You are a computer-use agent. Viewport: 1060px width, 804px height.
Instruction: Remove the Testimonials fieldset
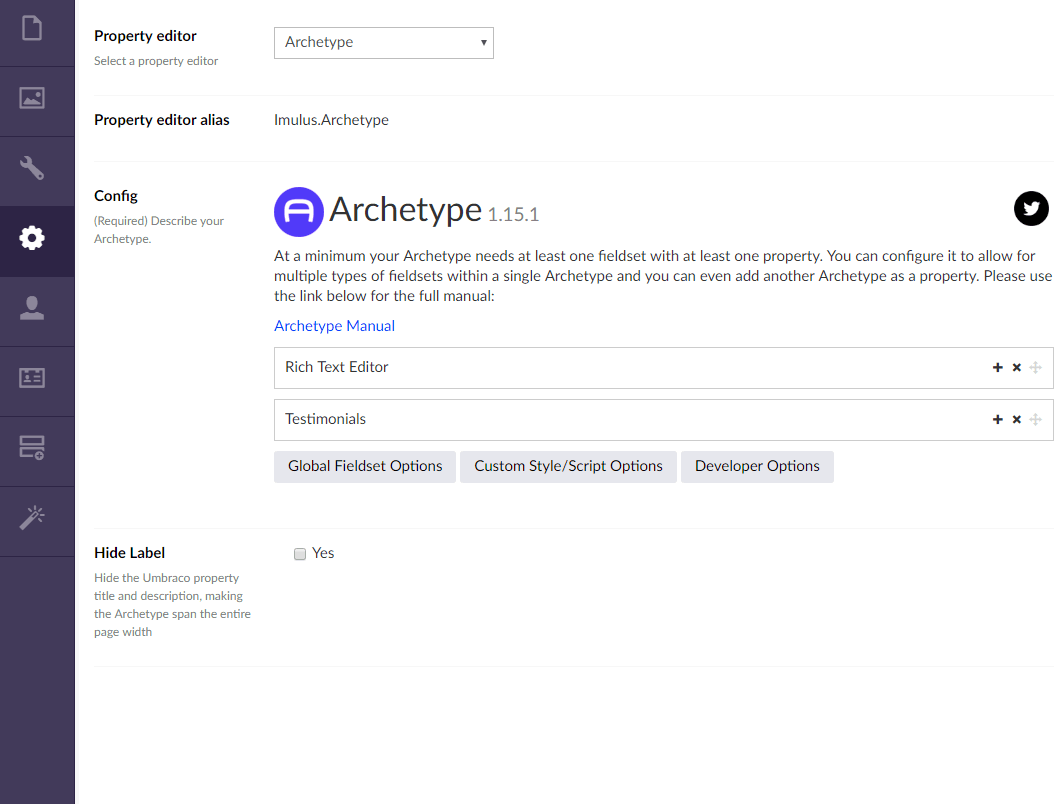coord(1016,419)
